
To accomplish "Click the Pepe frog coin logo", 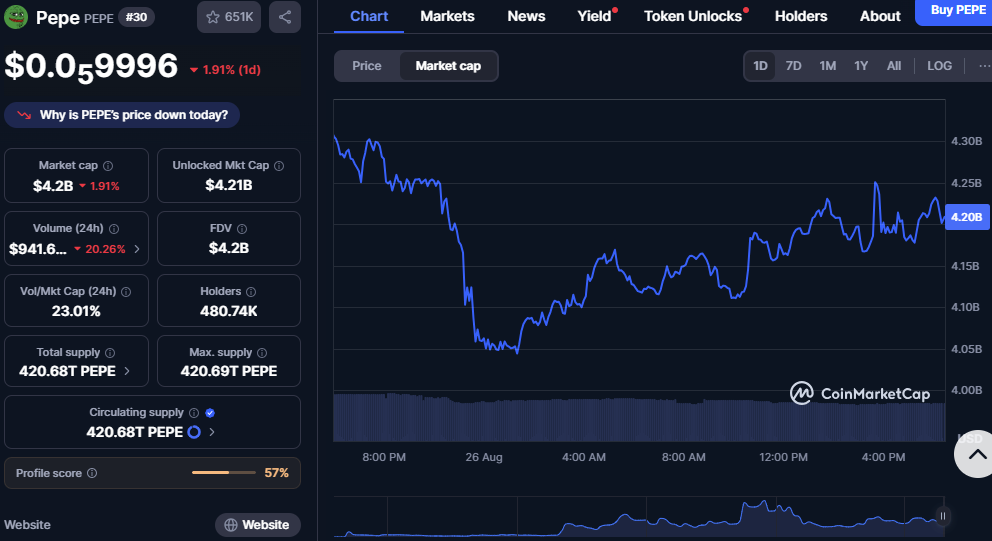I will point(16,17).
